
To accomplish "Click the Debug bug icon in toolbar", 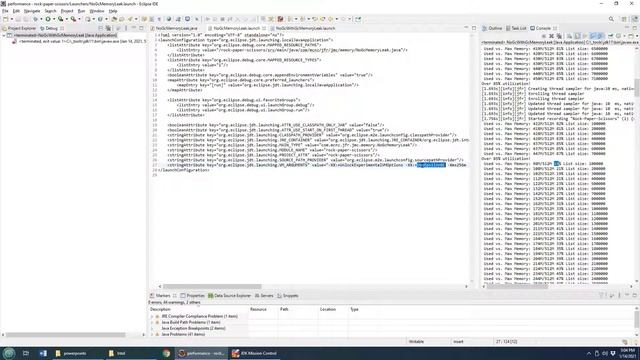I will click(x=36, y=19).
